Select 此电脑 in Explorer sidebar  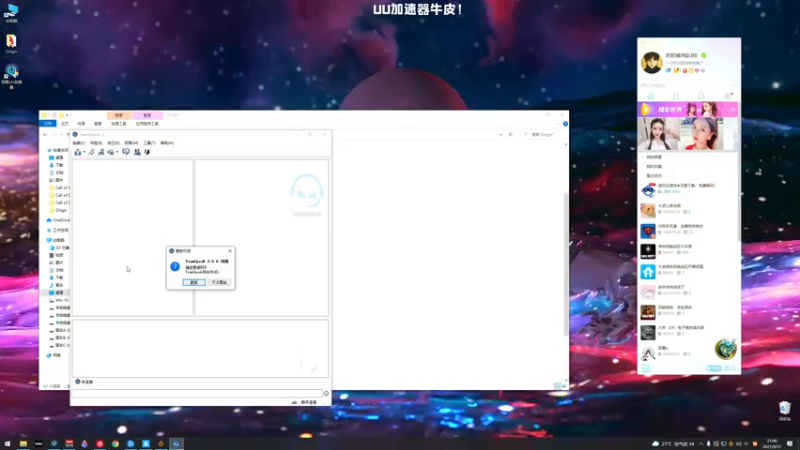click(56, 240)
